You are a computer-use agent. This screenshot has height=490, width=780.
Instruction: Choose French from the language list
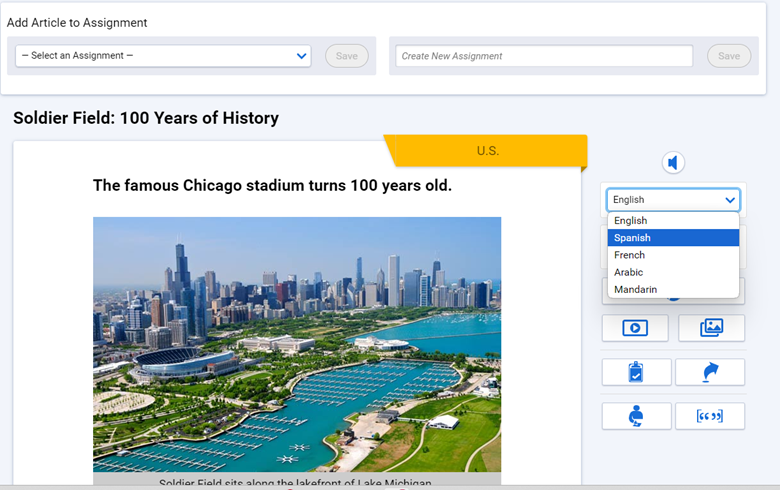coord(673,255)
